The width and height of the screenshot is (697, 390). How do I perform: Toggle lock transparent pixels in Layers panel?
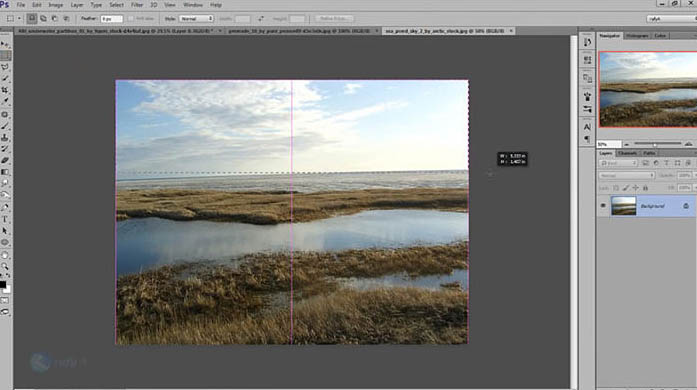click(616, 188)
